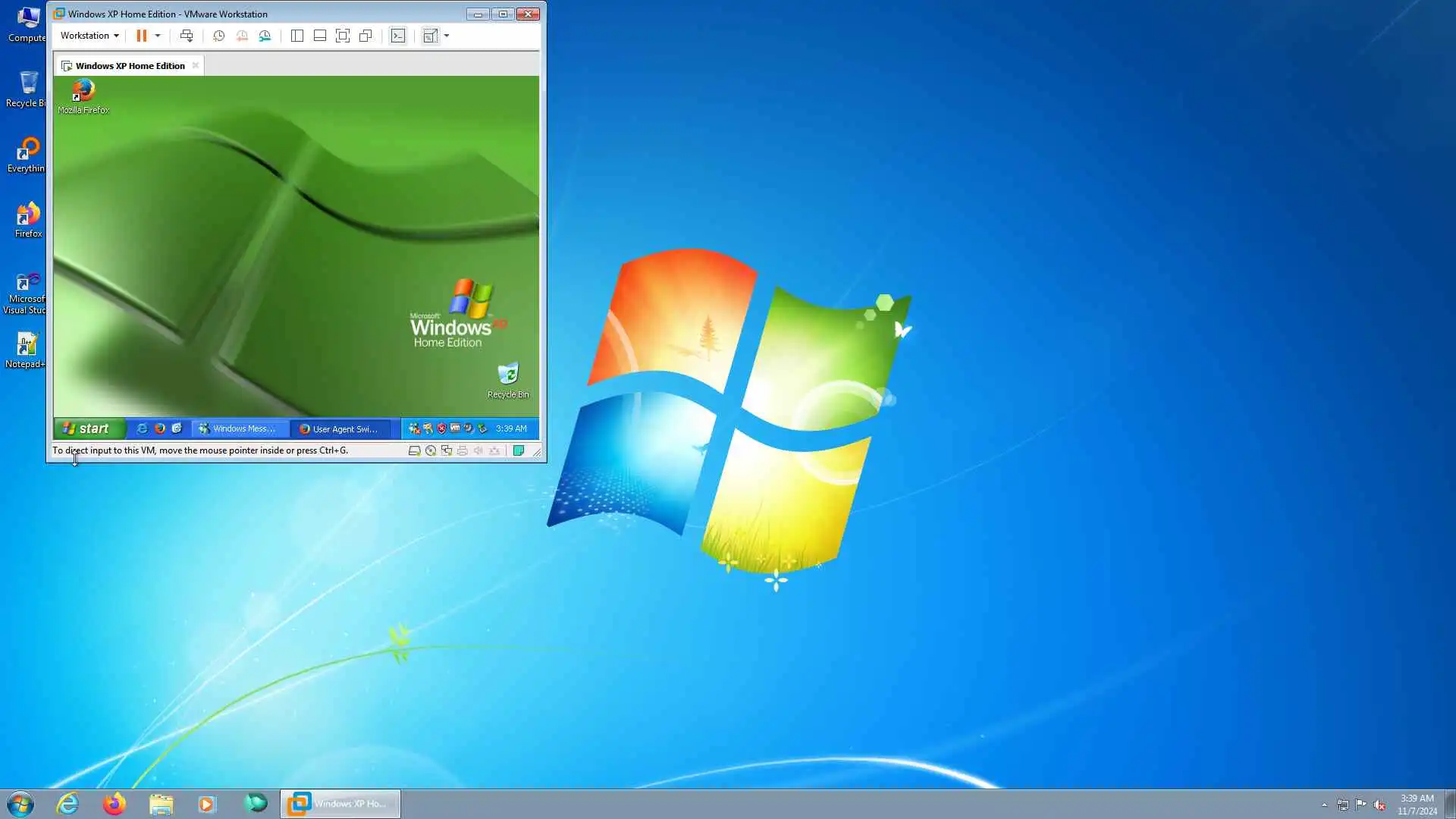
Task: Click the XP start button
Action: coord(86,428)
